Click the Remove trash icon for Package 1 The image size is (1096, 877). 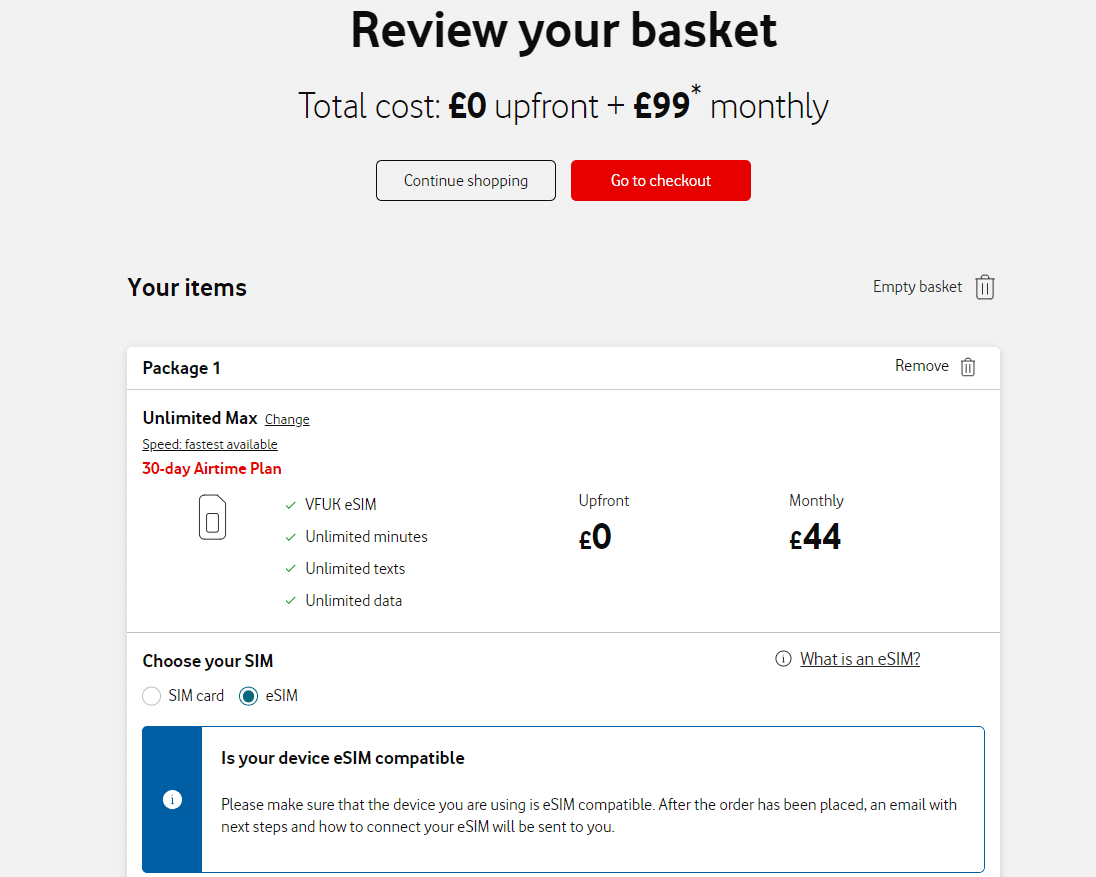coord(967,367)
